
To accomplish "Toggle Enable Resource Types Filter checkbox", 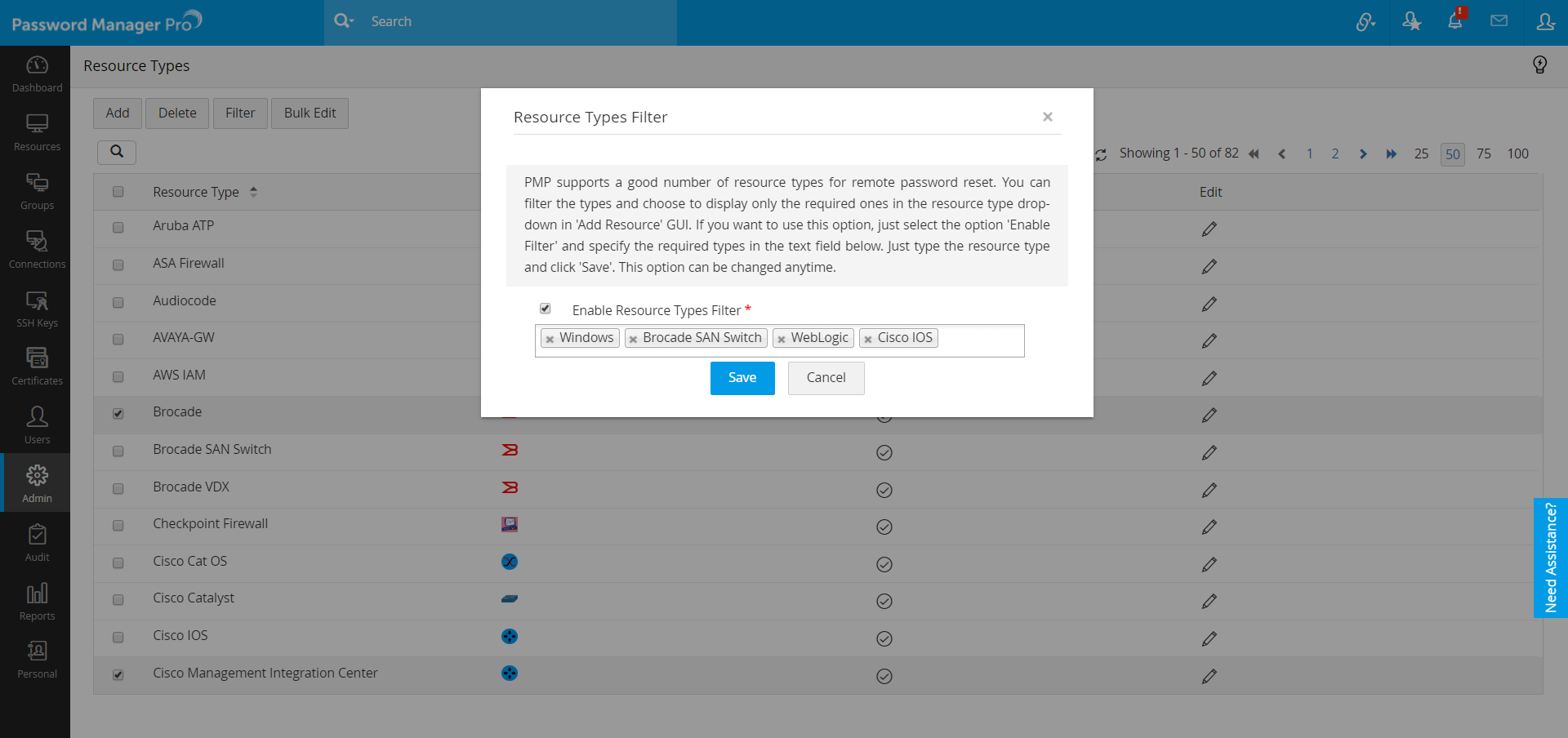I will 546,309.
